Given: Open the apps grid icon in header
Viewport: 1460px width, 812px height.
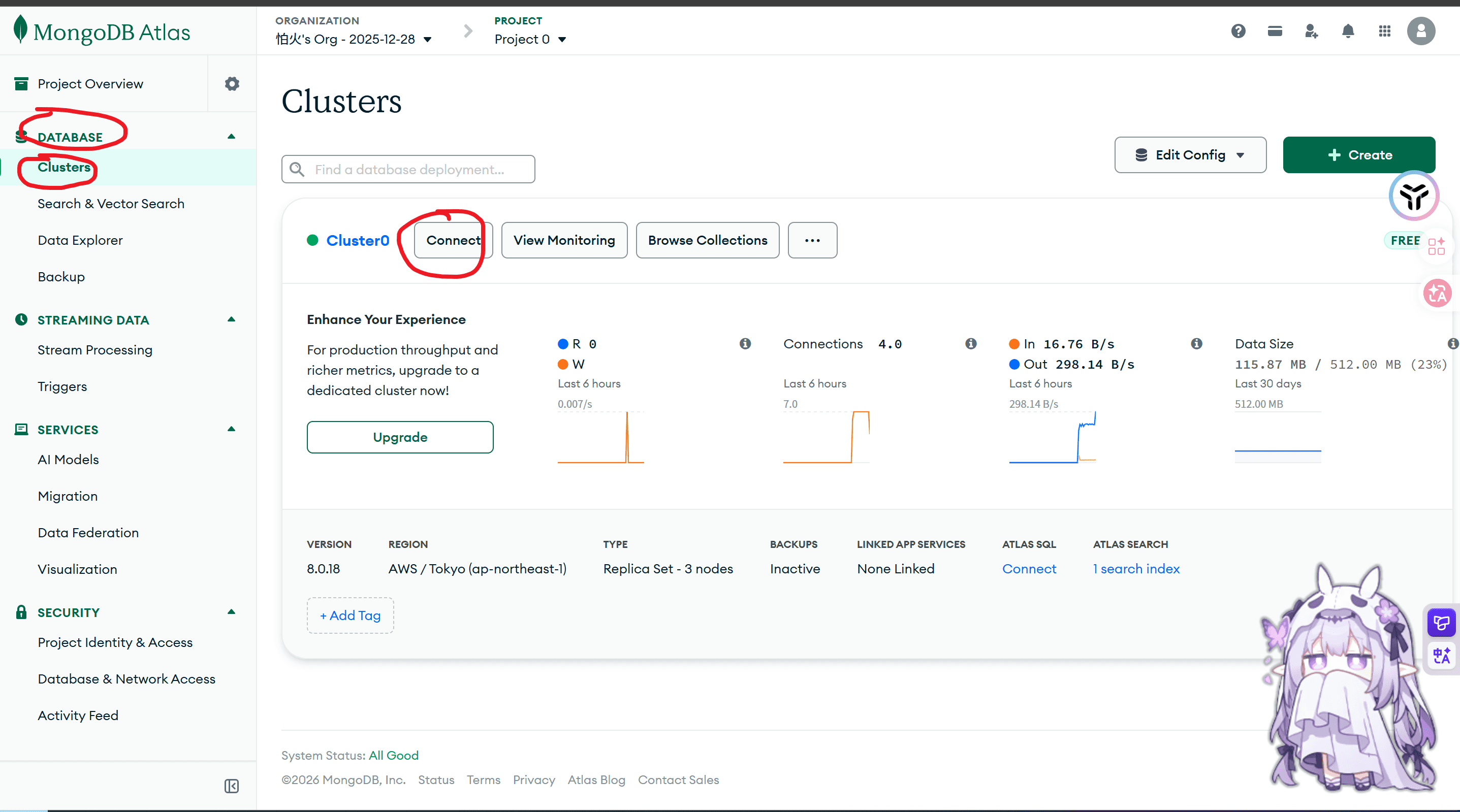Looking at the screenshot, I should [1385, 30].
